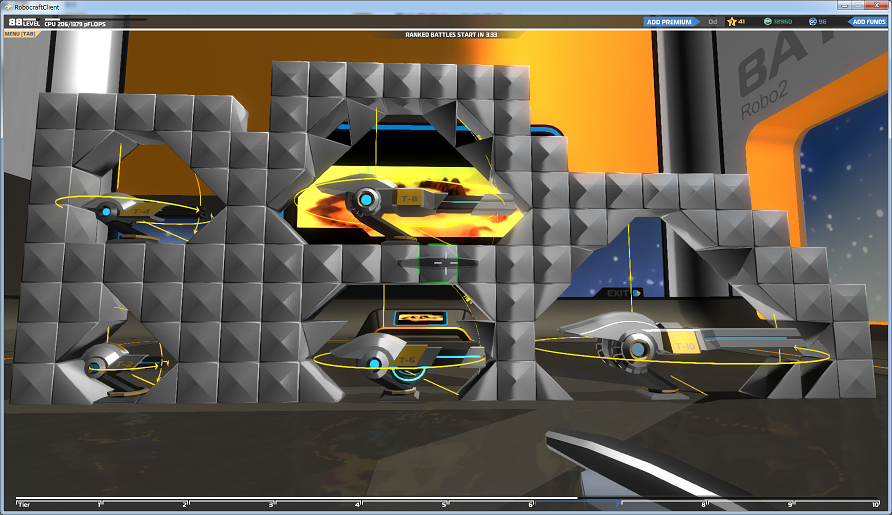Click the ranked battles countdown banner

tap(451, 35)
